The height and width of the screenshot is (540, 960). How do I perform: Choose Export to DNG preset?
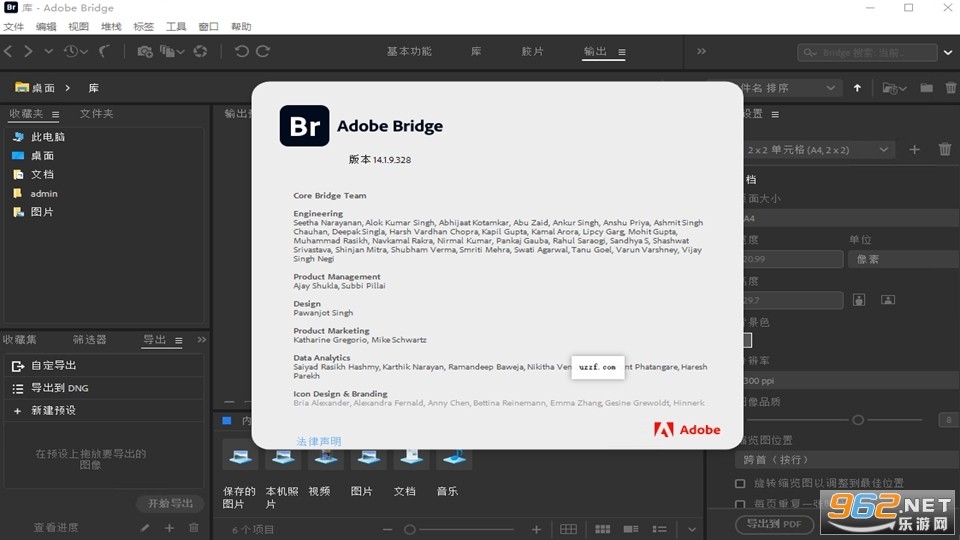[x=104, y=388]
